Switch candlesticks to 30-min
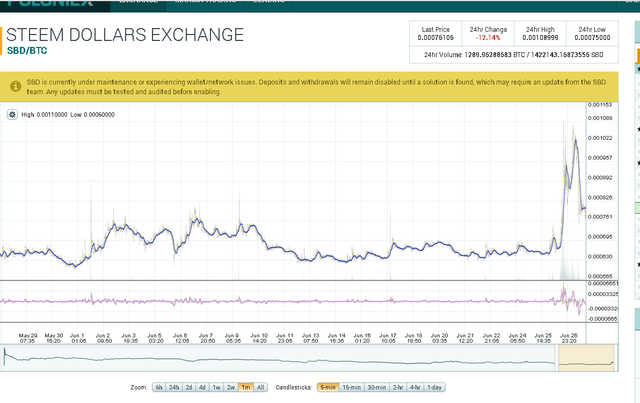Viewport: 640px width, 403px height. [376, 387]
